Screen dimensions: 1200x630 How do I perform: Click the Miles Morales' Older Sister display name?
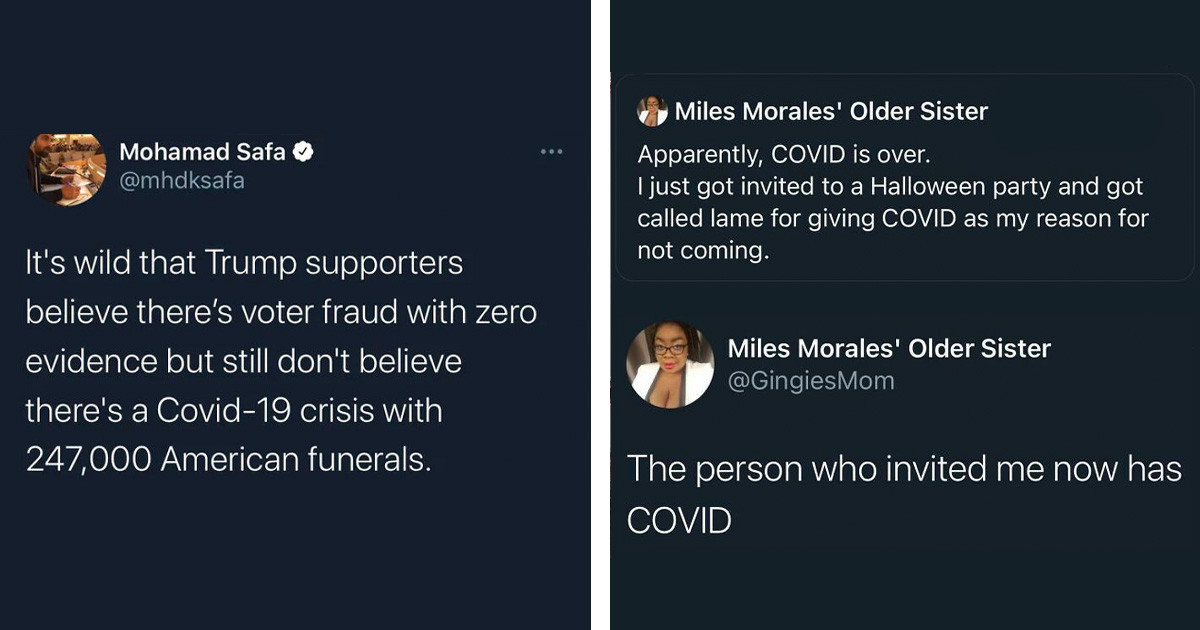(888, 349)
